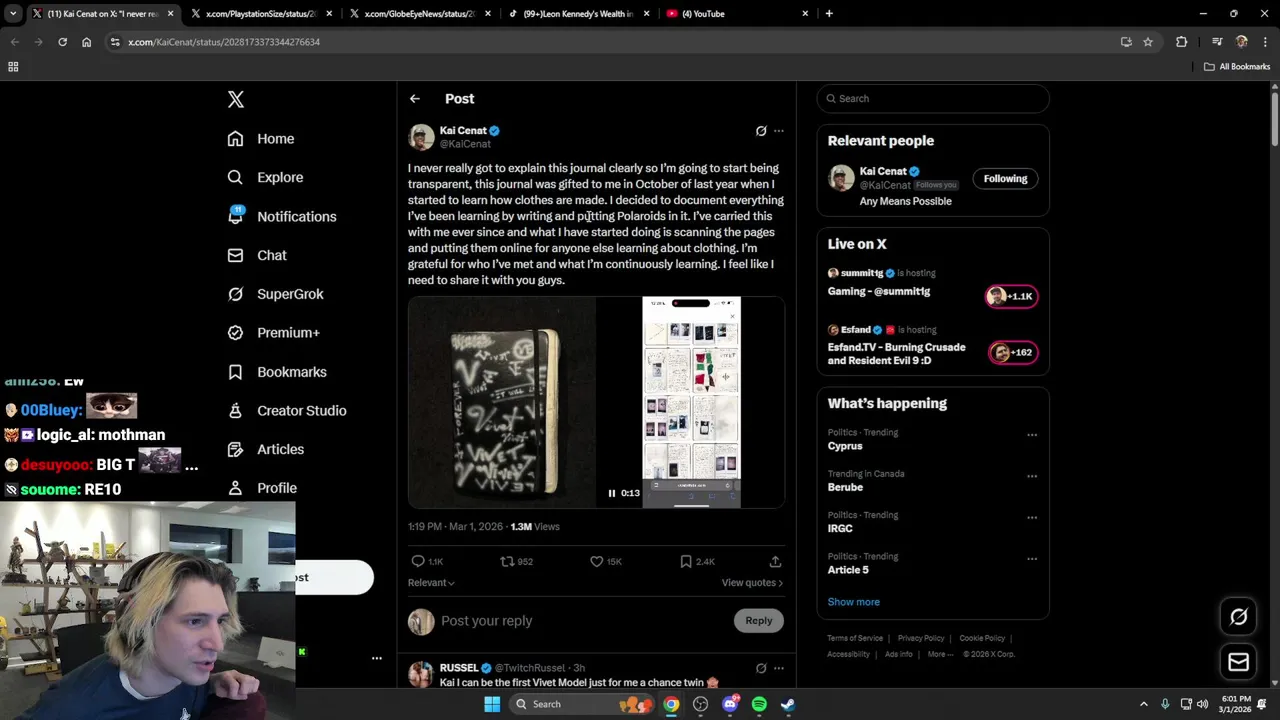
Task: Like the post showing 15K likes
Action: coord(597,561)
